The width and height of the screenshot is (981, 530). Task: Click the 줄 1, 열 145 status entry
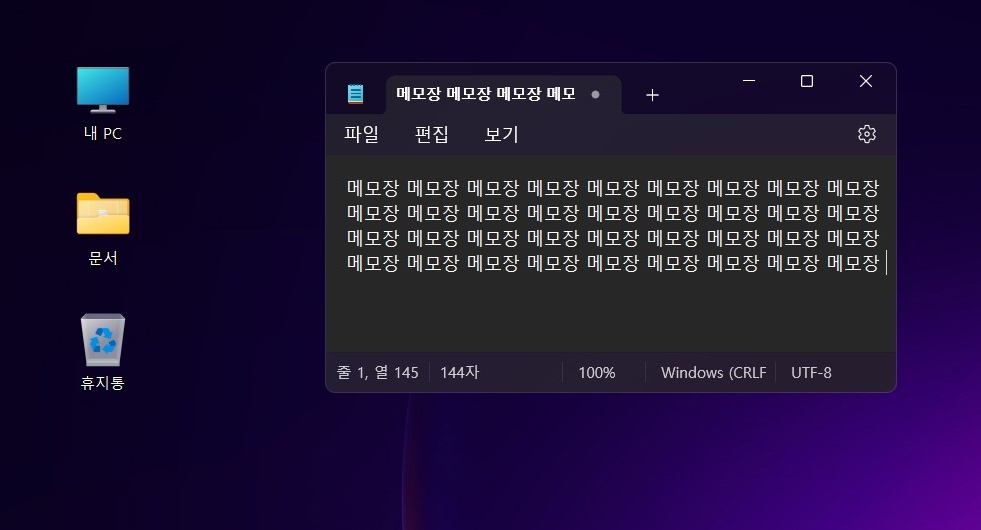click(378, 372)
